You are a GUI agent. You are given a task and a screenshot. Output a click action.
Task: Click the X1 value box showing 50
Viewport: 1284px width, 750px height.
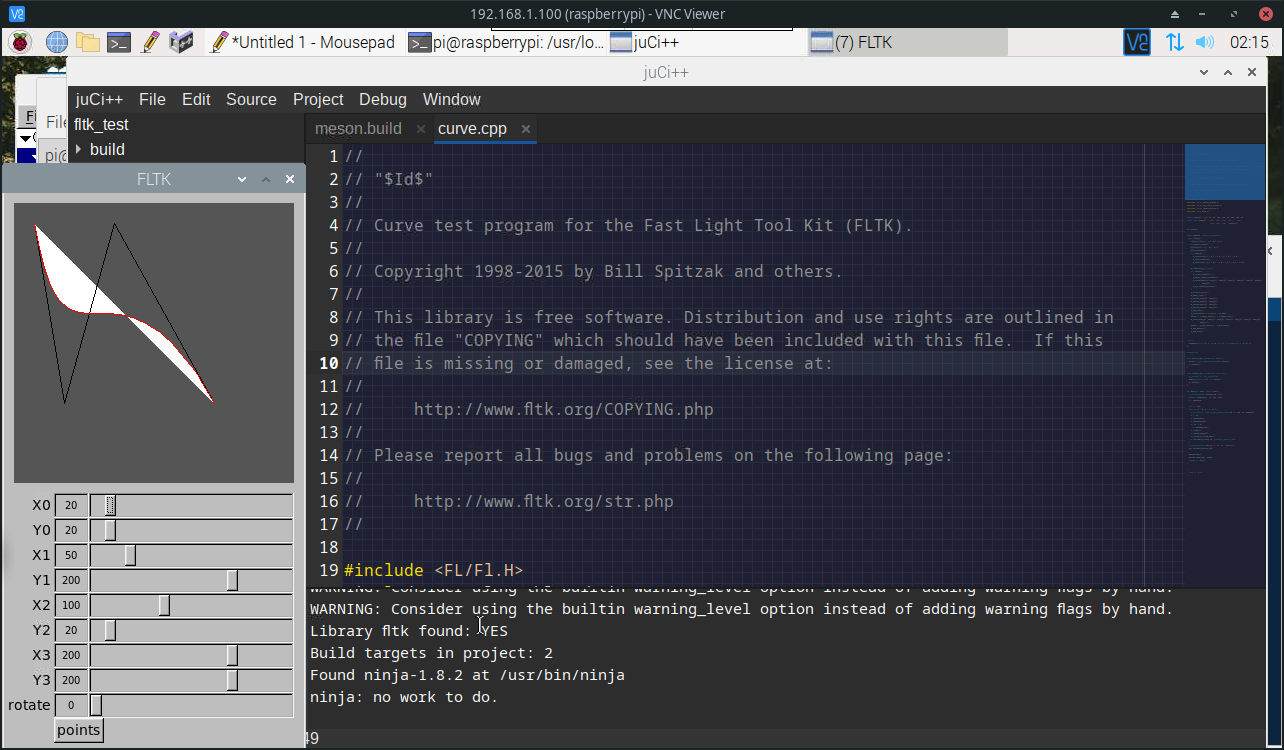[x=71, y=556]
